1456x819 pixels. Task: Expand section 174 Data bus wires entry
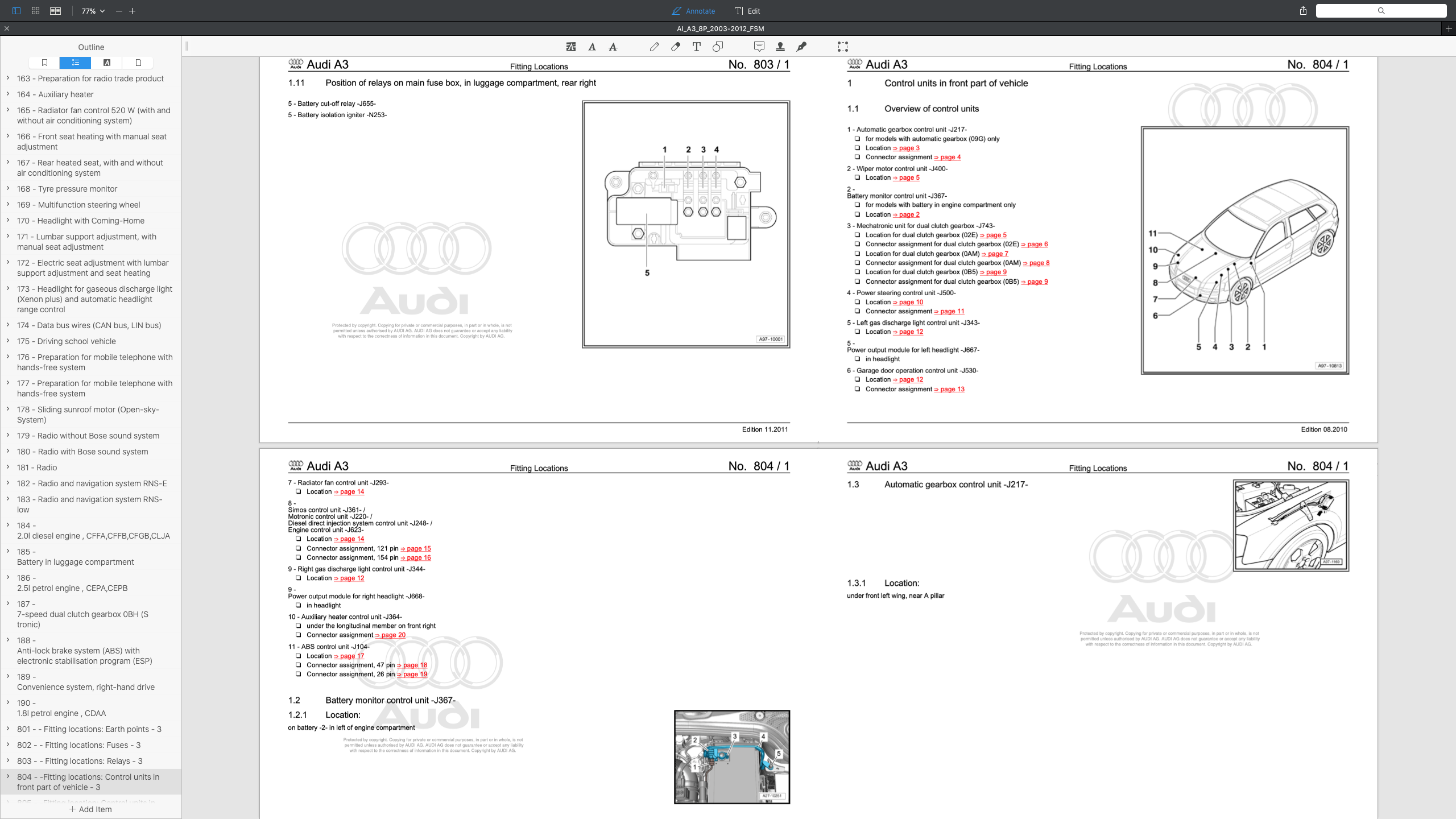pos(7,325)
